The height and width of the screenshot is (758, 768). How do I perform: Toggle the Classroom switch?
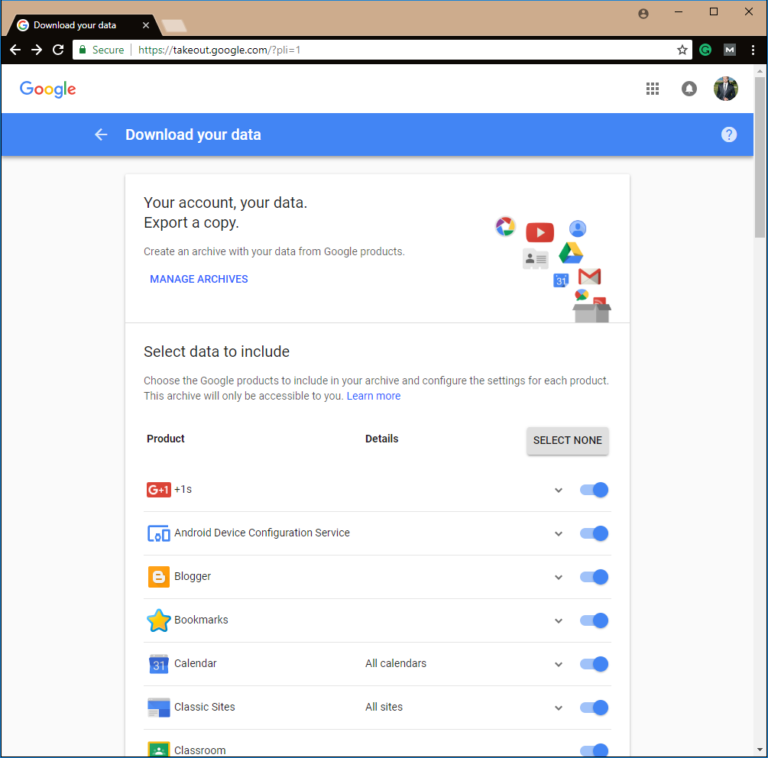pyautogui.click(x=594, y=750)
